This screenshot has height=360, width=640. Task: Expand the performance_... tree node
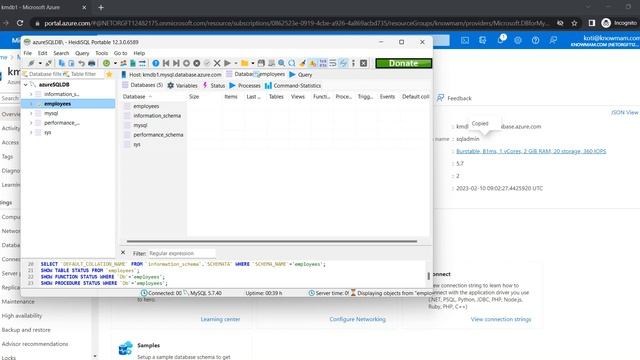point(31,123)
